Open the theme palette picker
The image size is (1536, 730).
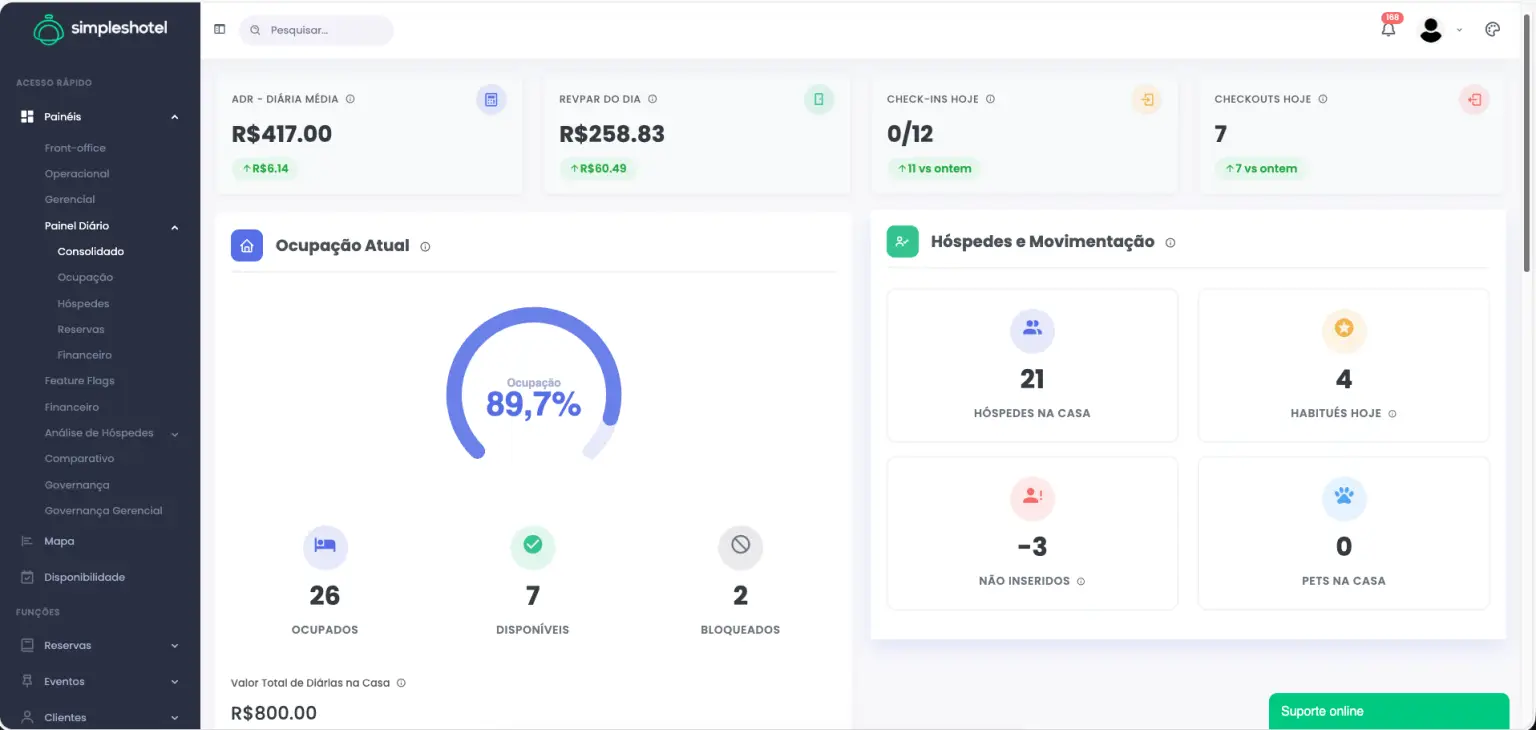click(1492, 29)
